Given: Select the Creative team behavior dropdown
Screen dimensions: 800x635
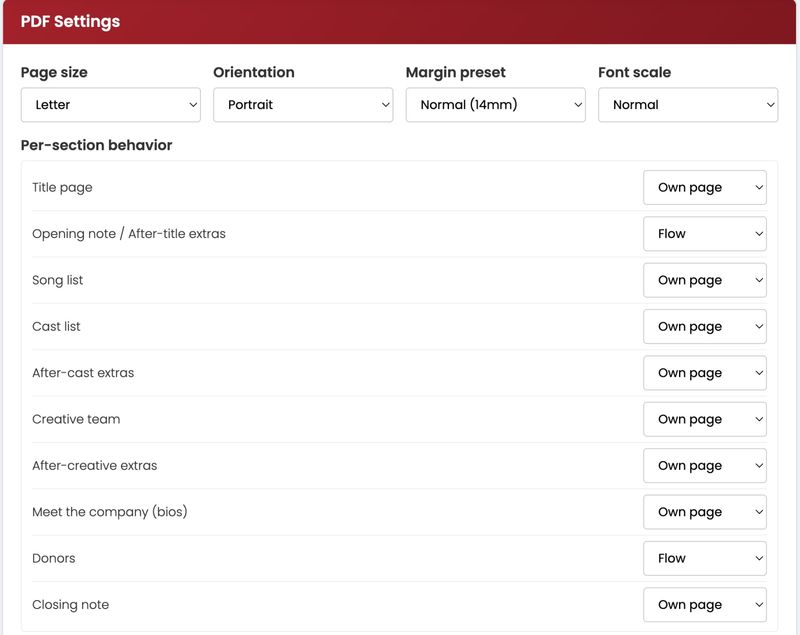Looking at the screenshot, I should (705, 419).
